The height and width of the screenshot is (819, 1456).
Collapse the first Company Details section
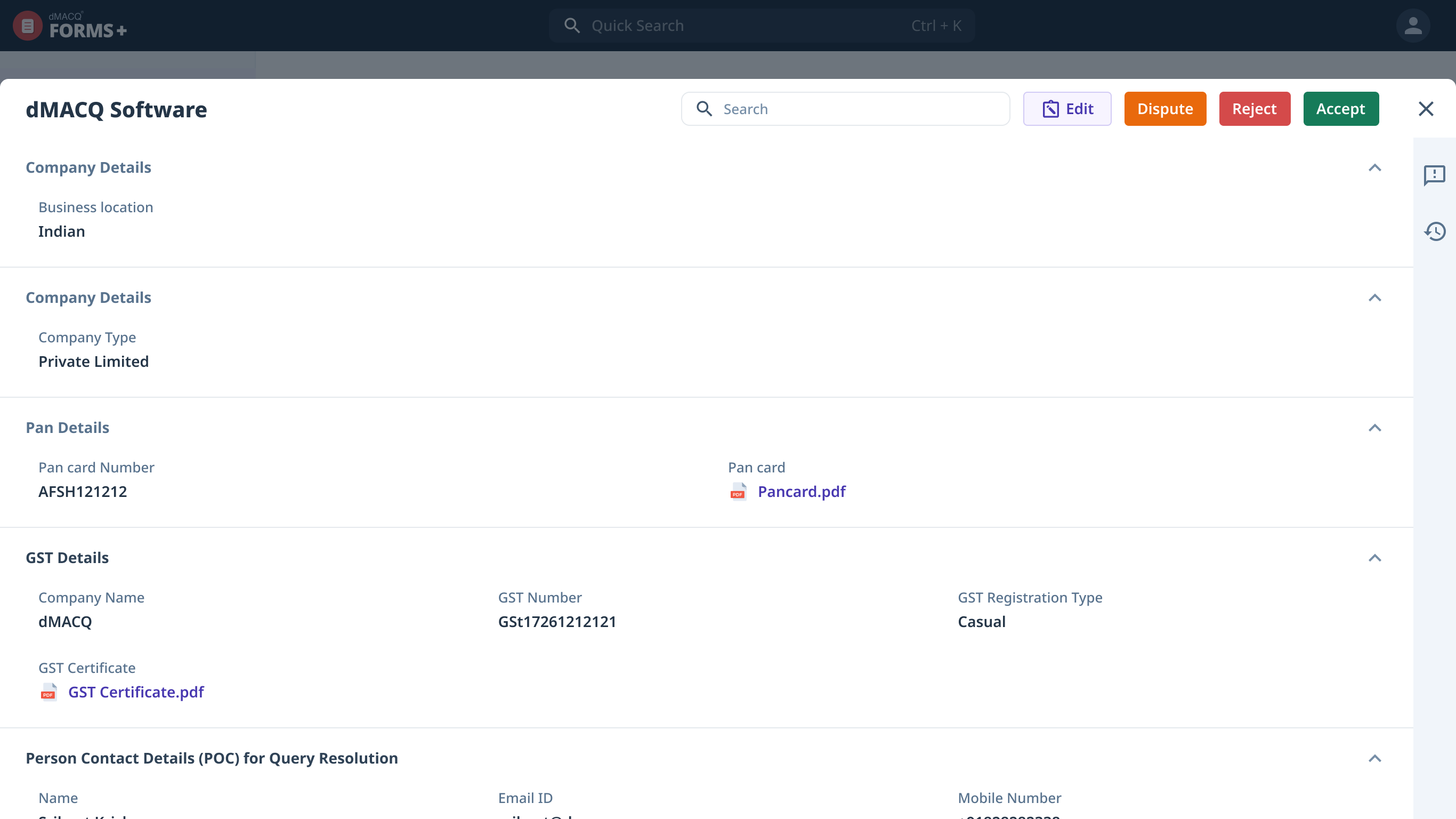click(1374, 167)
